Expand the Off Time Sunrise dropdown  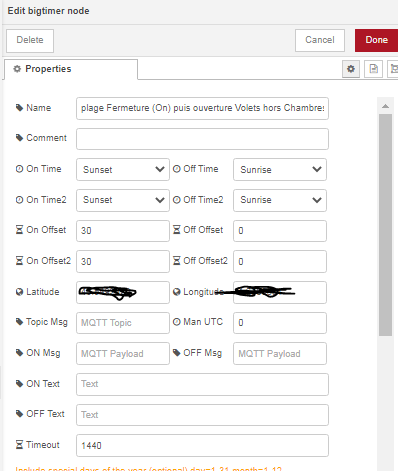click(x=280, y=169)
